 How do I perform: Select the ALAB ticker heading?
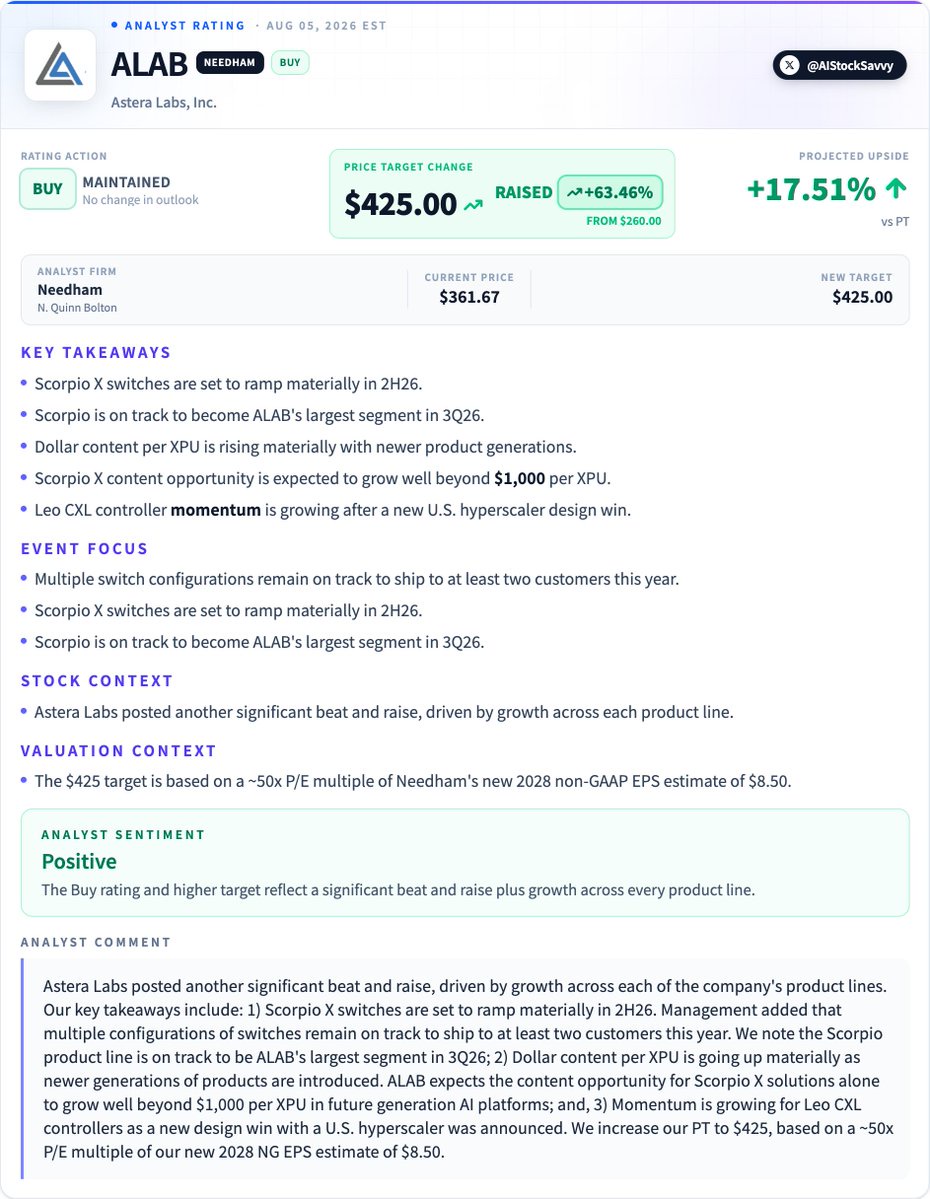coord(149,65)
